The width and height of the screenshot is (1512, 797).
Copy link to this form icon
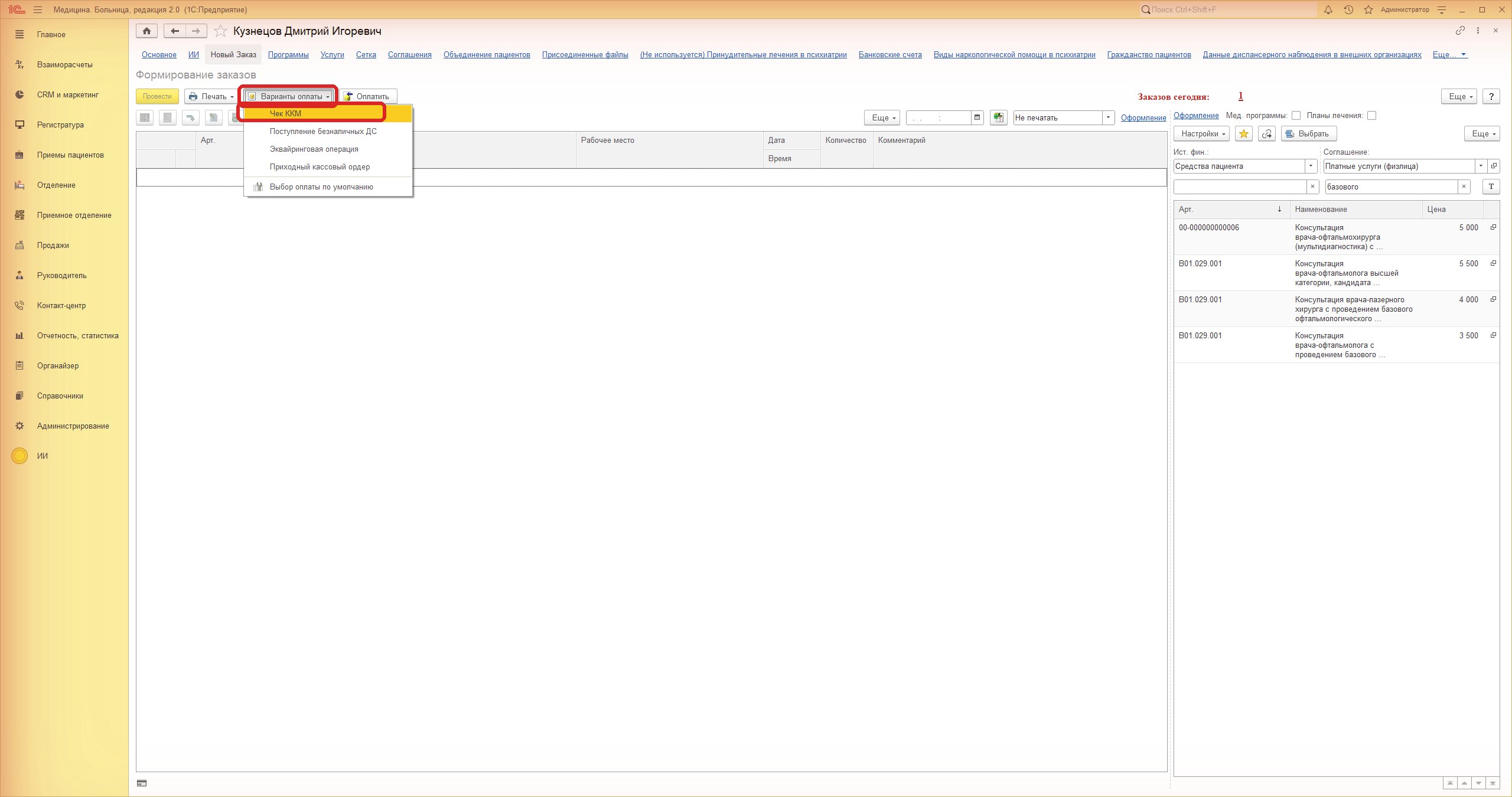click(1461, 31)
